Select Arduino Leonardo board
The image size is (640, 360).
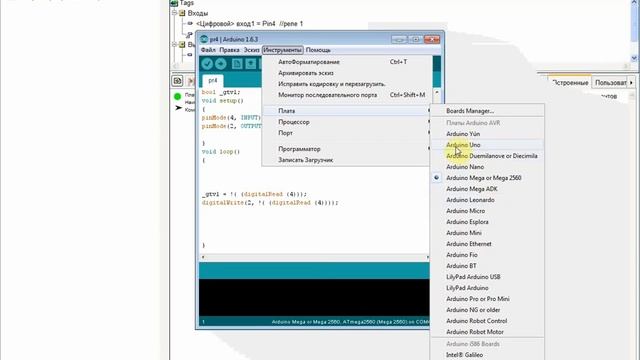pos(487,200)
